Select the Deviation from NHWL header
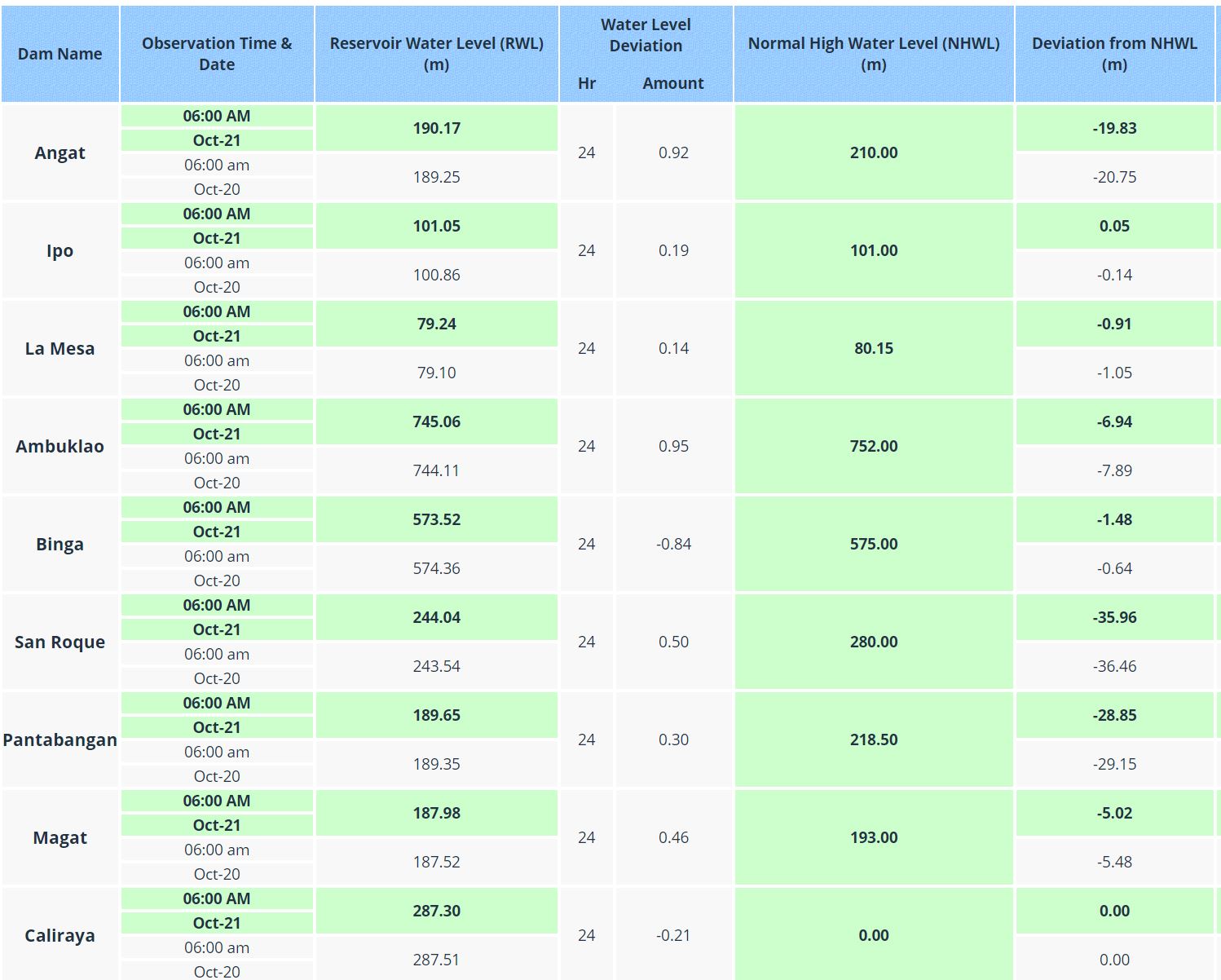Image resolution: width=1221 pixels, height=980 pixels. point(1114,54)
